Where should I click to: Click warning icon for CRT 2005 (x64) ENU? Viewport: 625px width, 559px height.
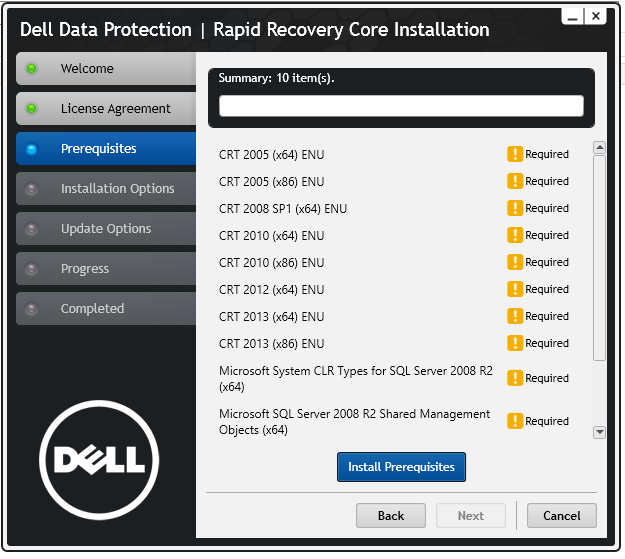click(515, 154)
